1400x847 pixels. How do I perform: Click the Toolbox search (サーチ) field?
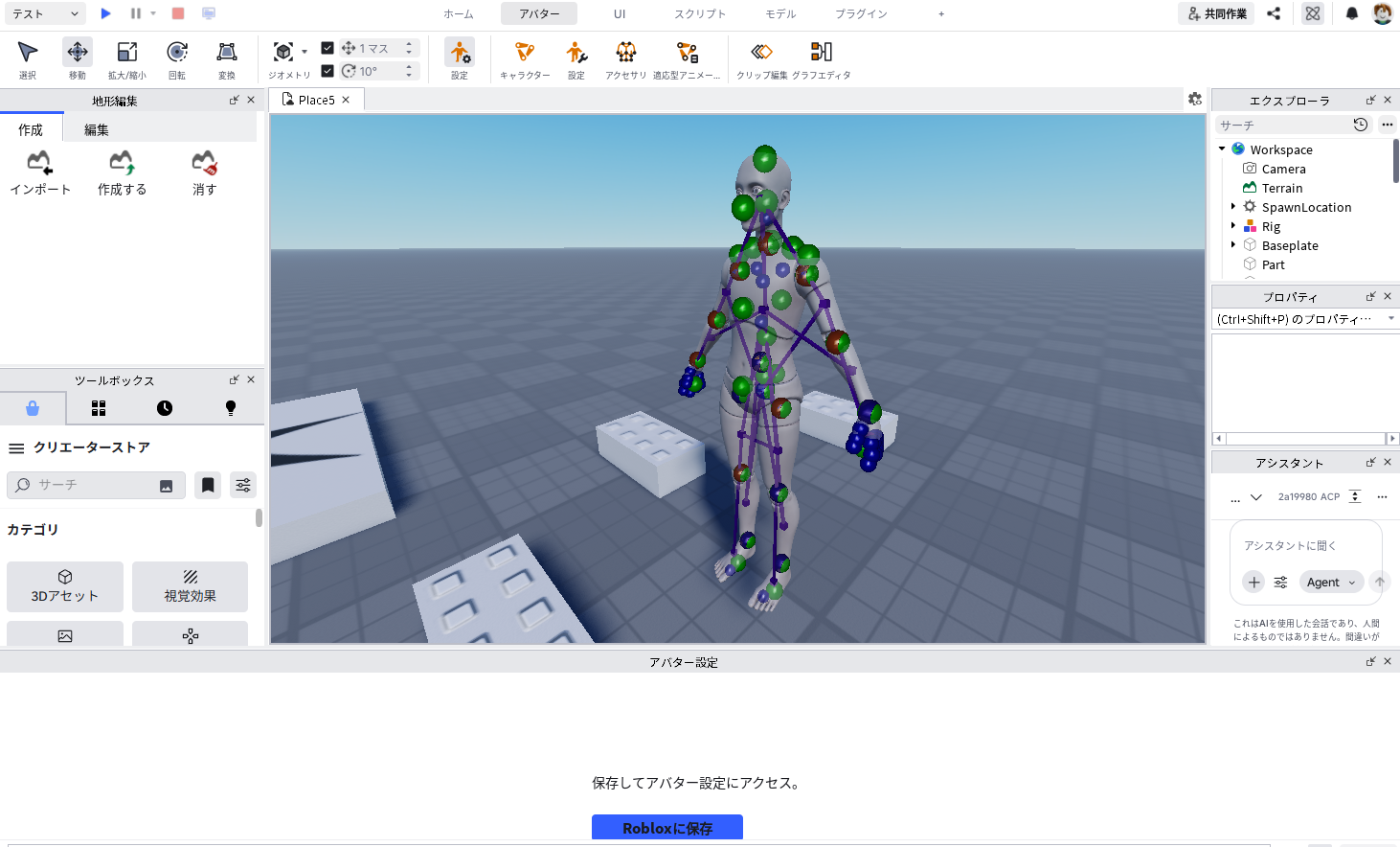click(96, 485)
